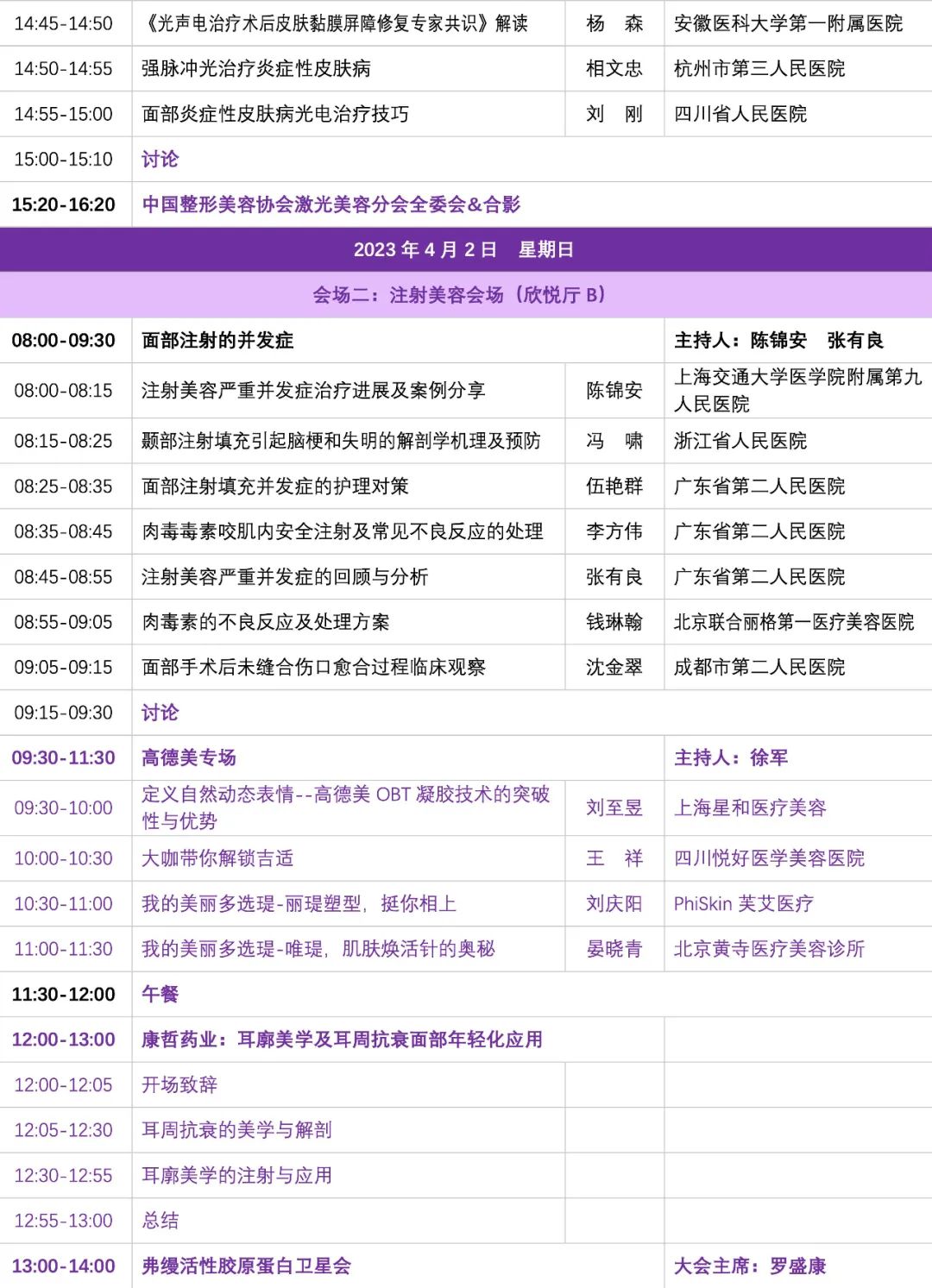Click speaker 晏晓青

[614, 949]
